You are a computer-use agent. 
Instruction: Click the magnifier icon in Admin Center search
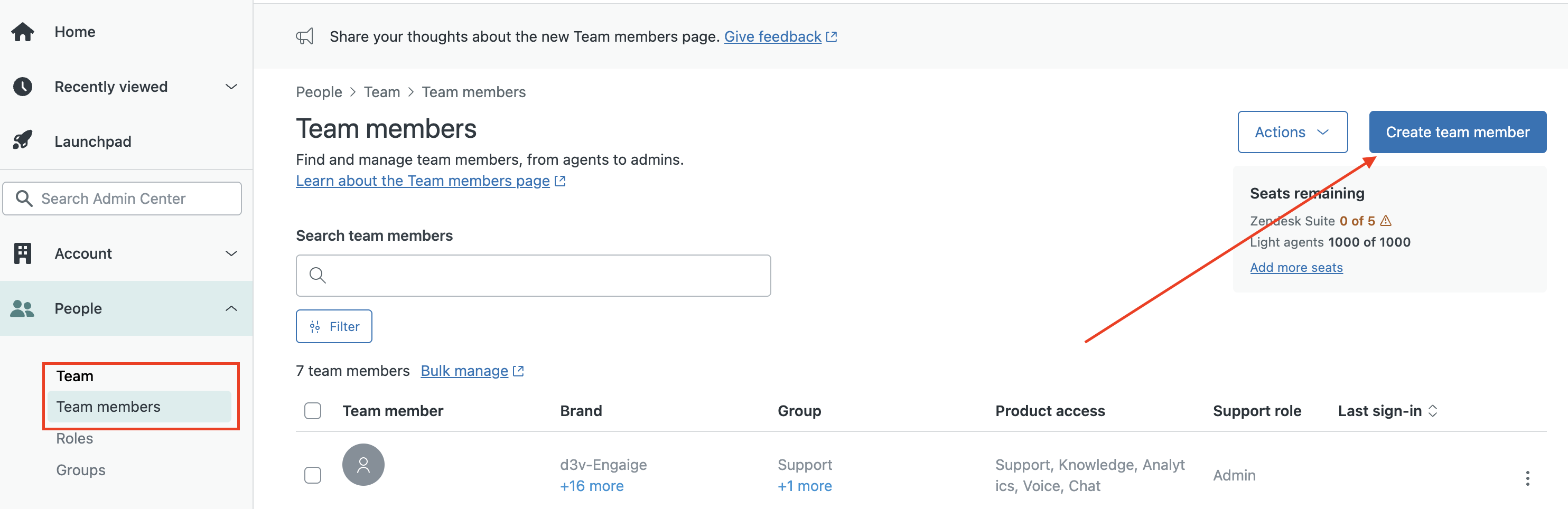pyautogui.click(x=24, y=198)
